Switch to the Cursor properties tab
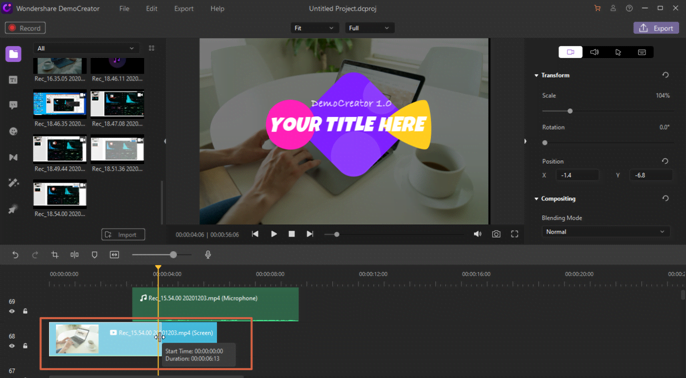 coord(618,52)
